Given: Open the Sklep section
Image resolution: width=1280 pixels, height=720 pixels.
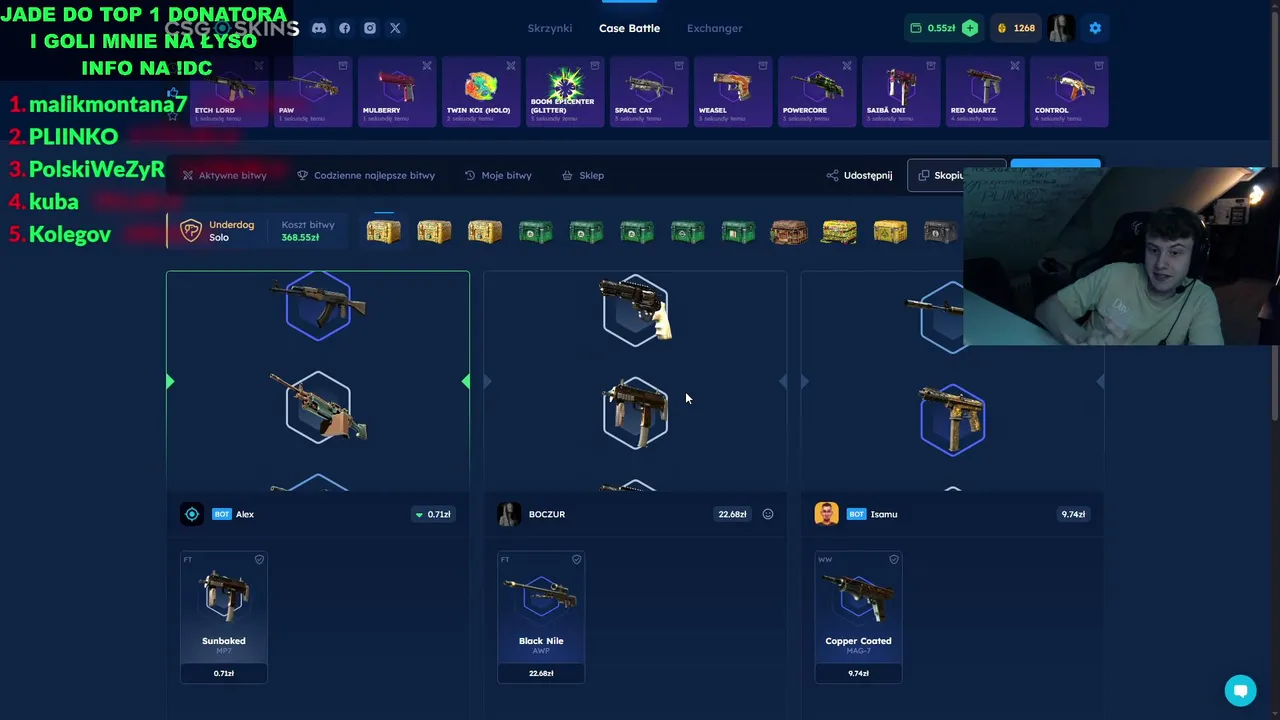Looking at the screenshot, I should pos(582,175).
